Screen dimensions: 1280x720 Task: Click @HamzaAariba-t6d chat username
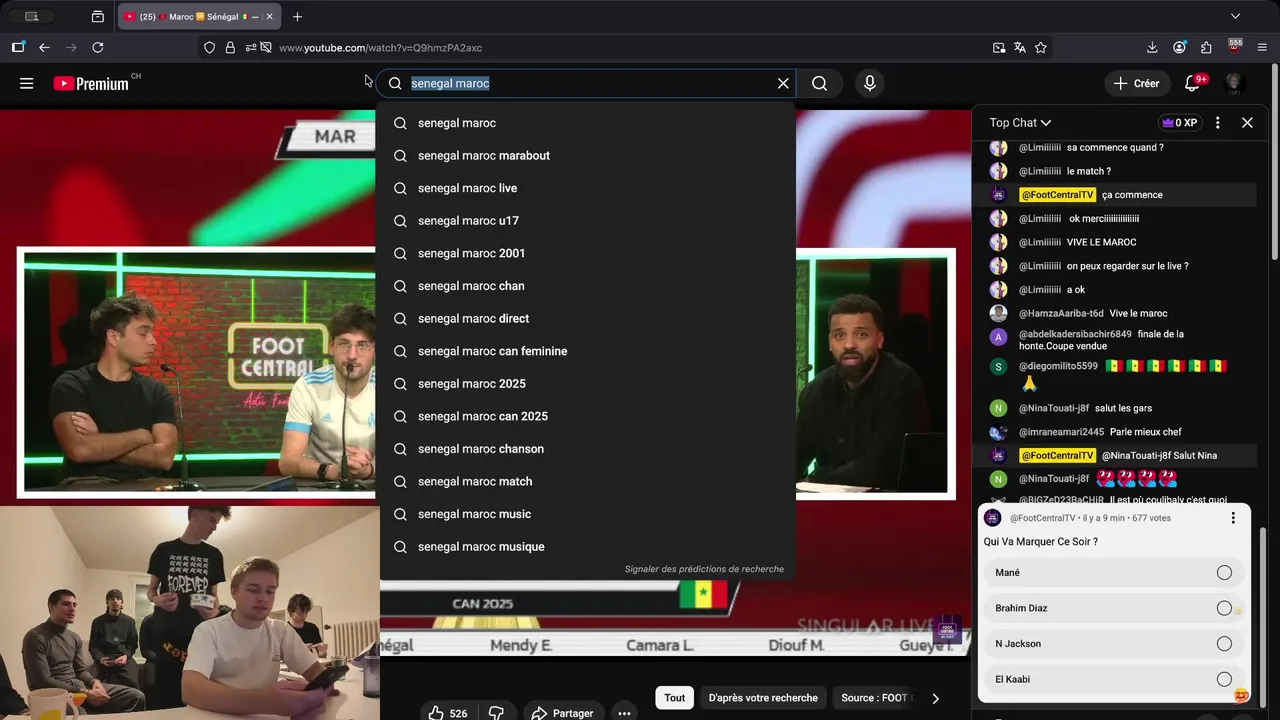pos(1061,313)
